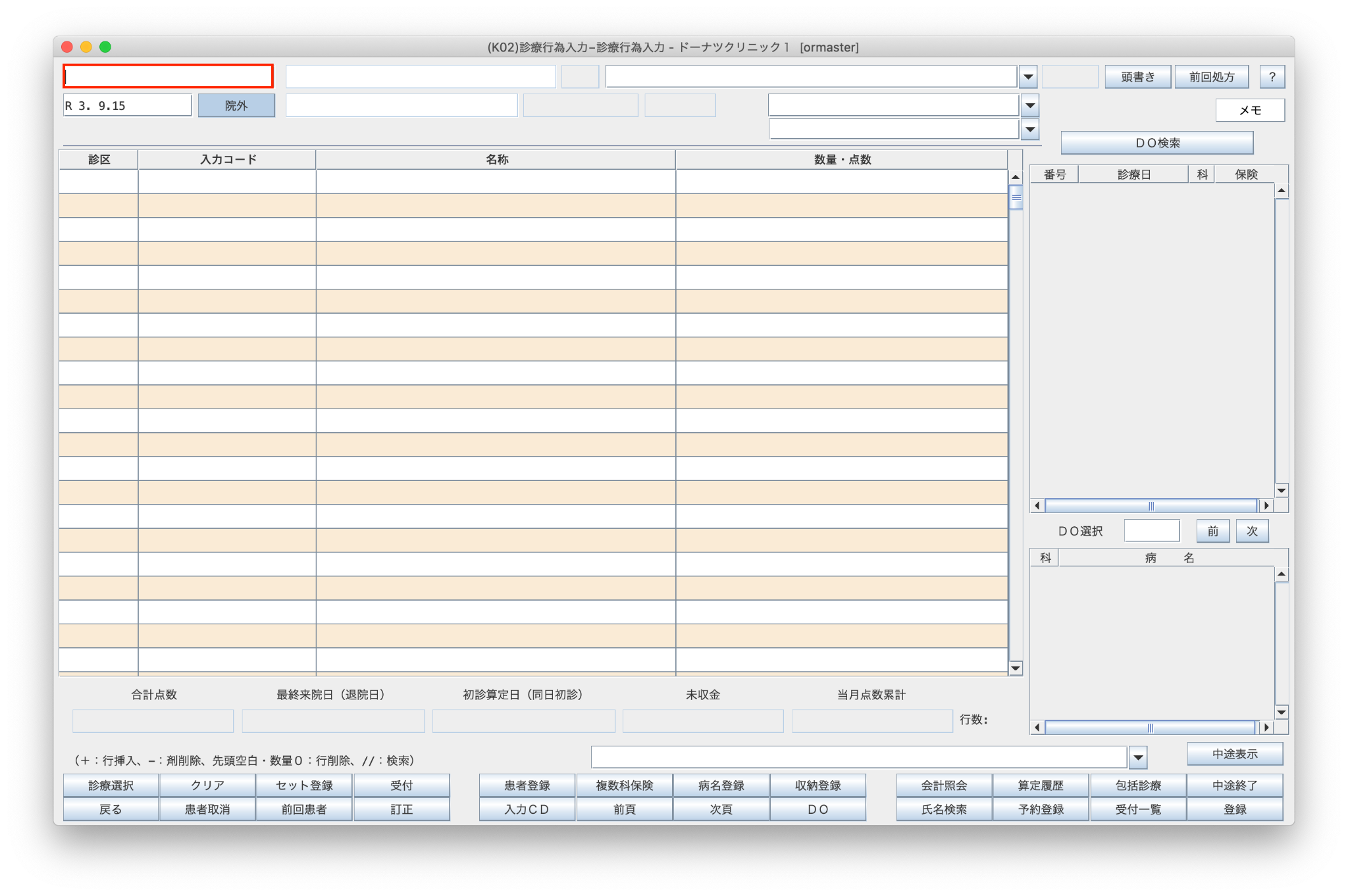Click the DO選択 number input field

pyautogui.click(x=1151, y=531)
